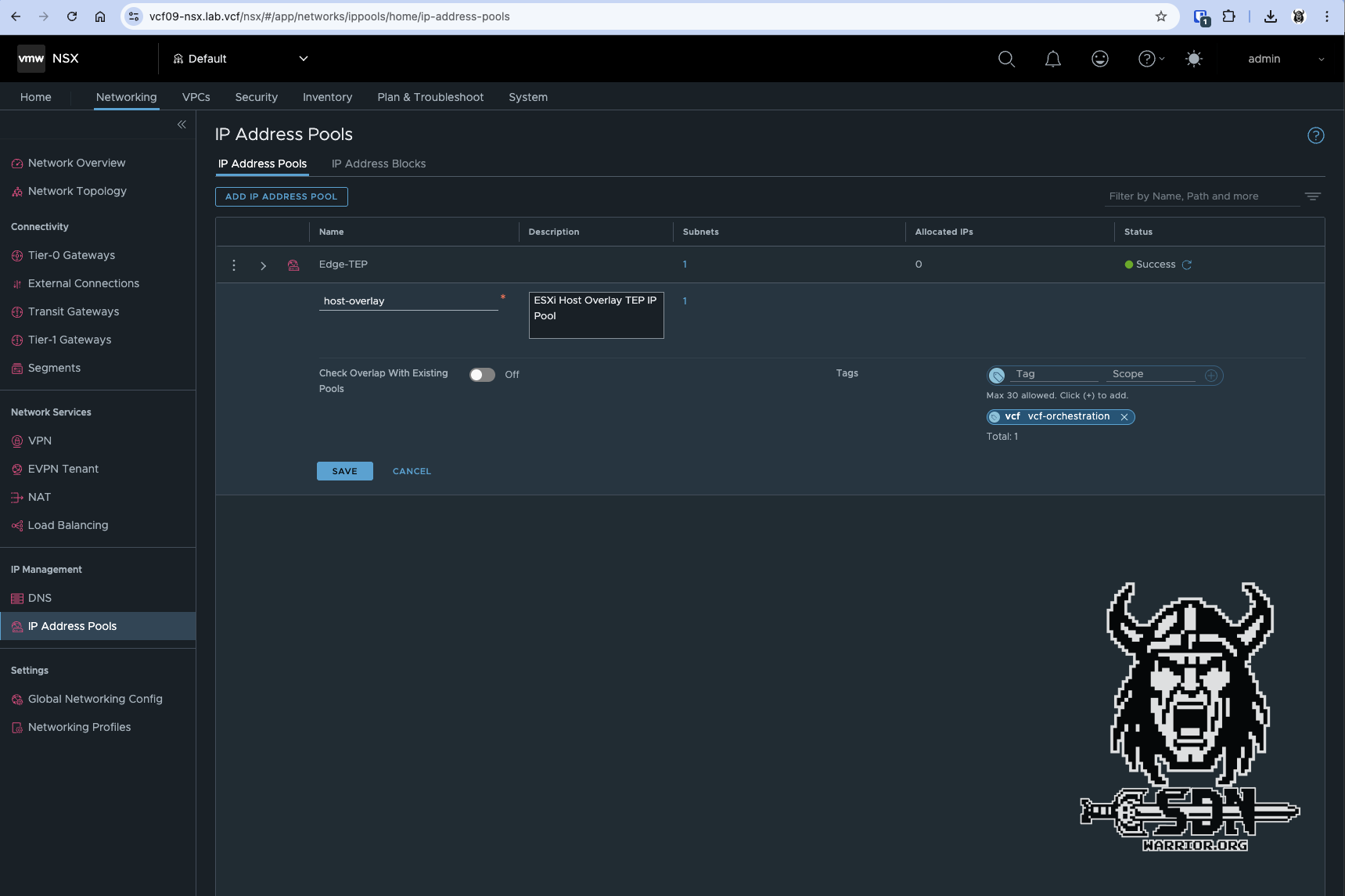Add a new tag with the plus icon
The width and height of the screenshot is (1345, 896).
coord(1212,375)
